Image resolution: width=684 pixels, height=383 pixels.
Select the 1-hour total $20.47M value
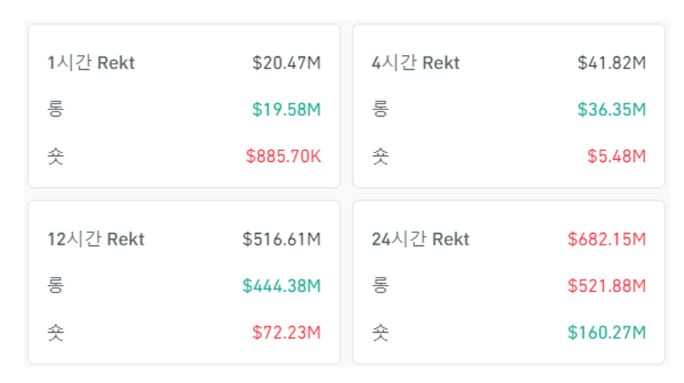click(x=287, y=63)
